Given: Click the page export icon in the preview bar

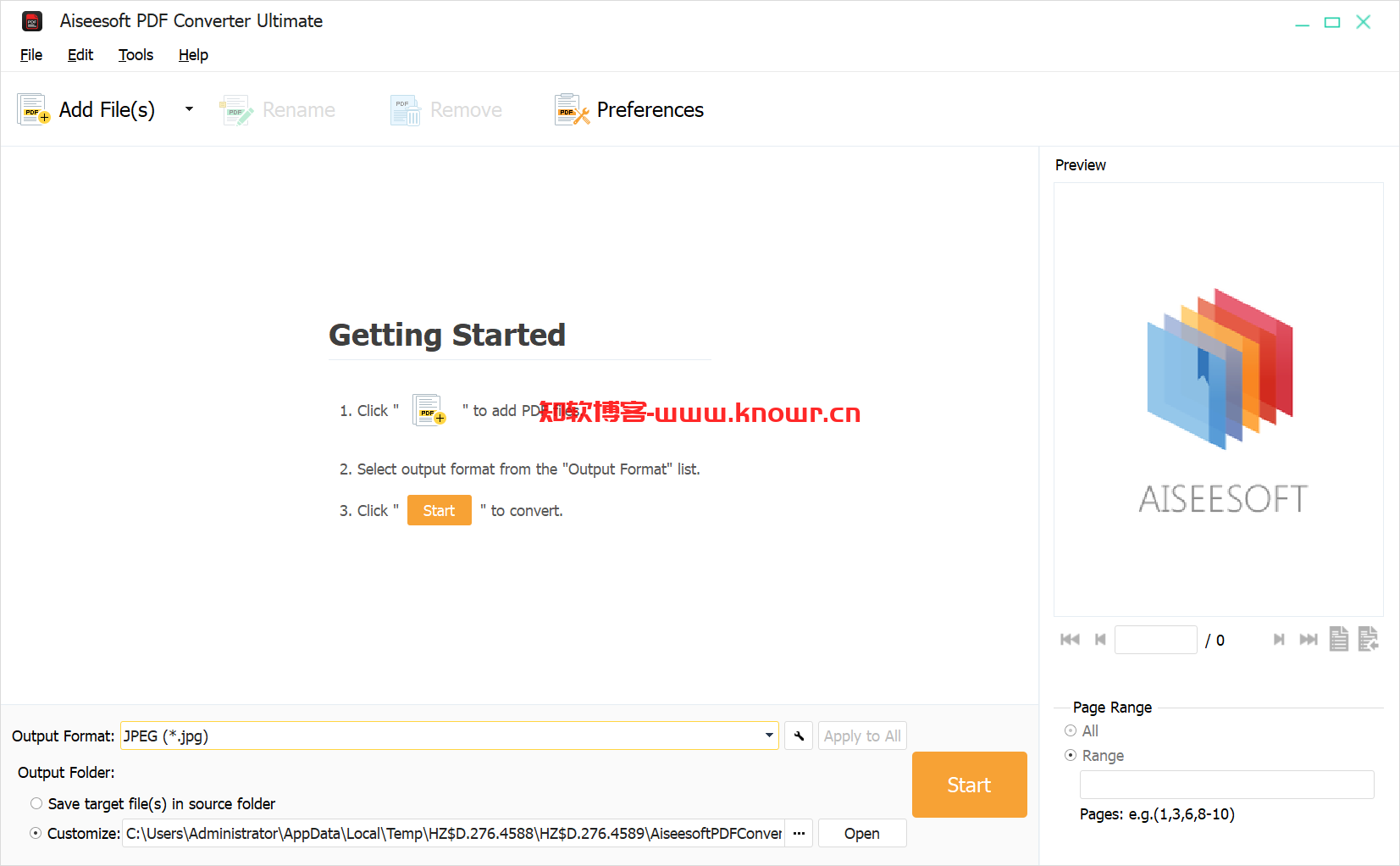Looking at the screenshot, I should [1369, 639].
